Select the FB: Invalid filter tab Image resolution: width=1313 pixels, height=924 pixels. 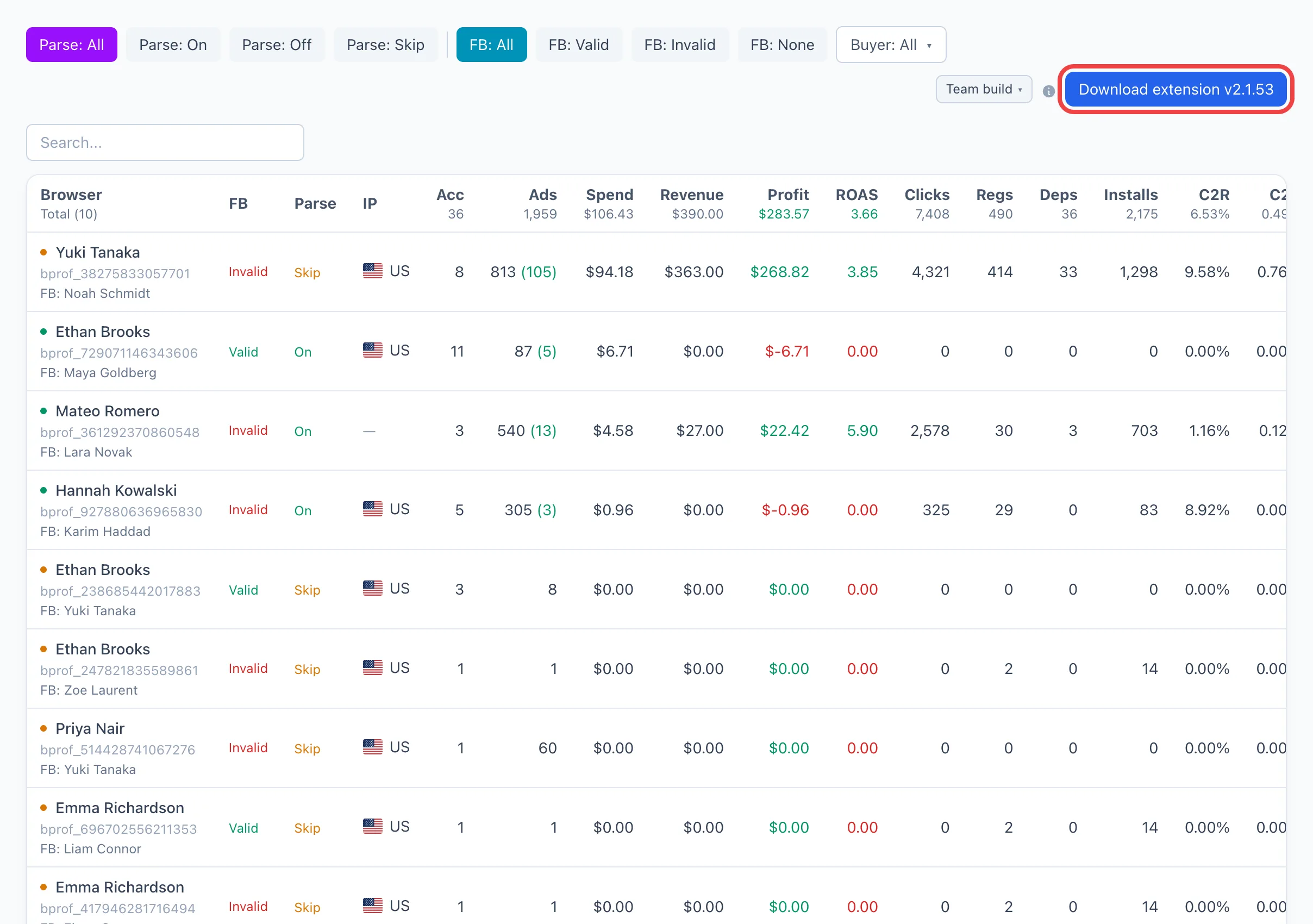pos(679,45)
